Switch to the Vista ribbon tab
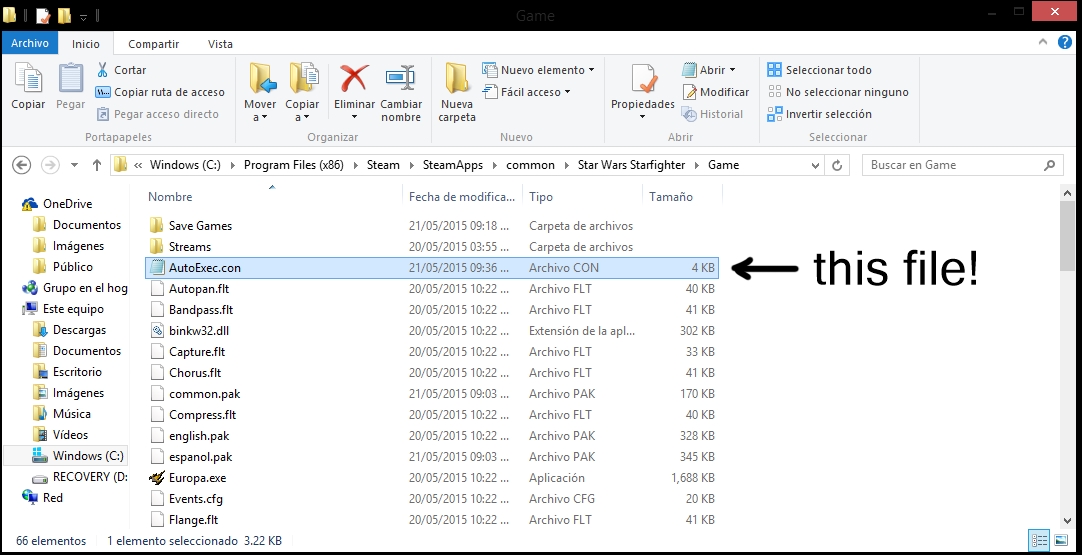Viewport: 1082px width, 555px height. [x=220, y=43]
